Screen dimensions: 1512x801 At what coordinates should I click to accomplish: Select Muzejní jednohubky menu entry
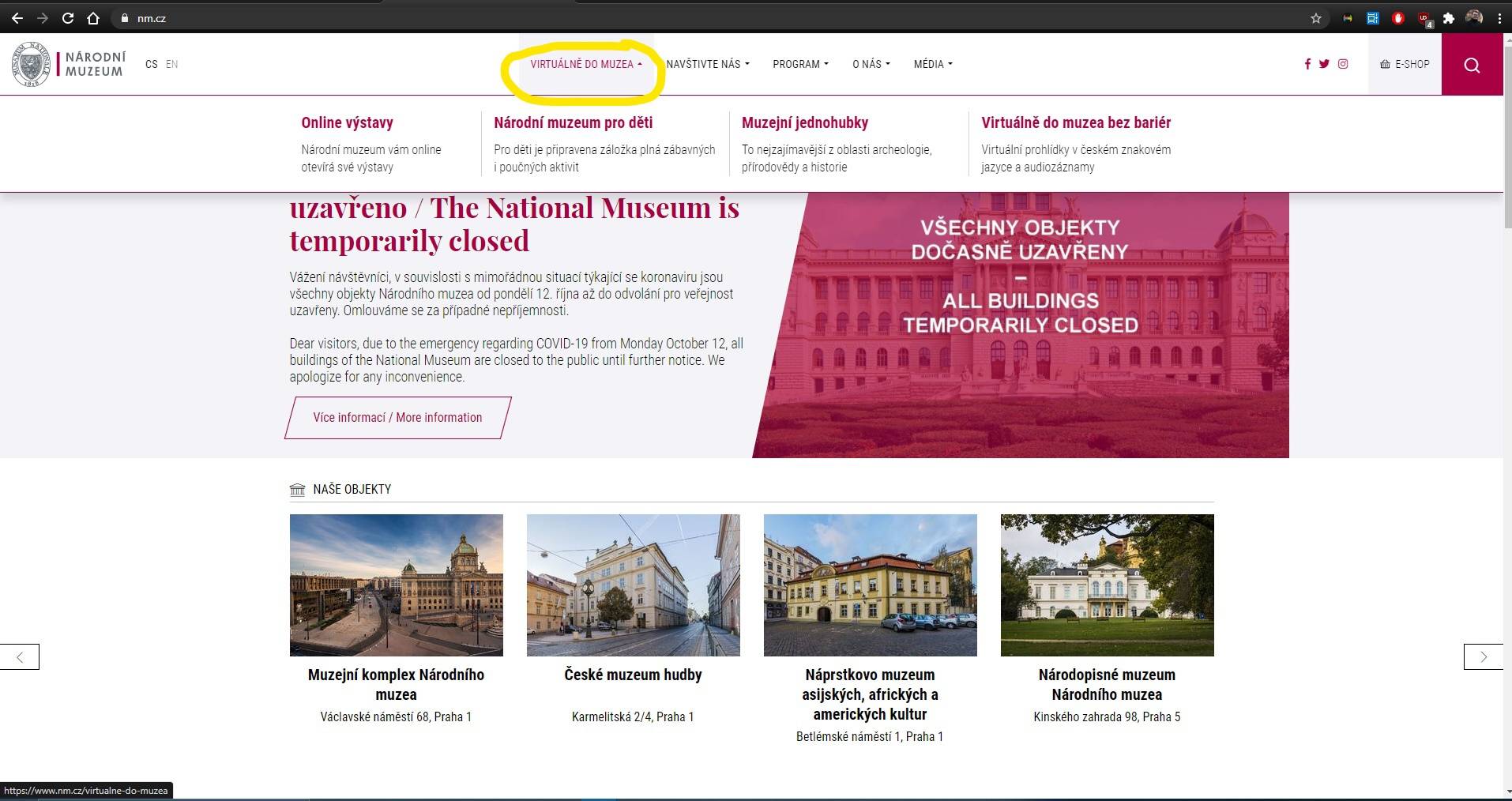pos(804,122)
